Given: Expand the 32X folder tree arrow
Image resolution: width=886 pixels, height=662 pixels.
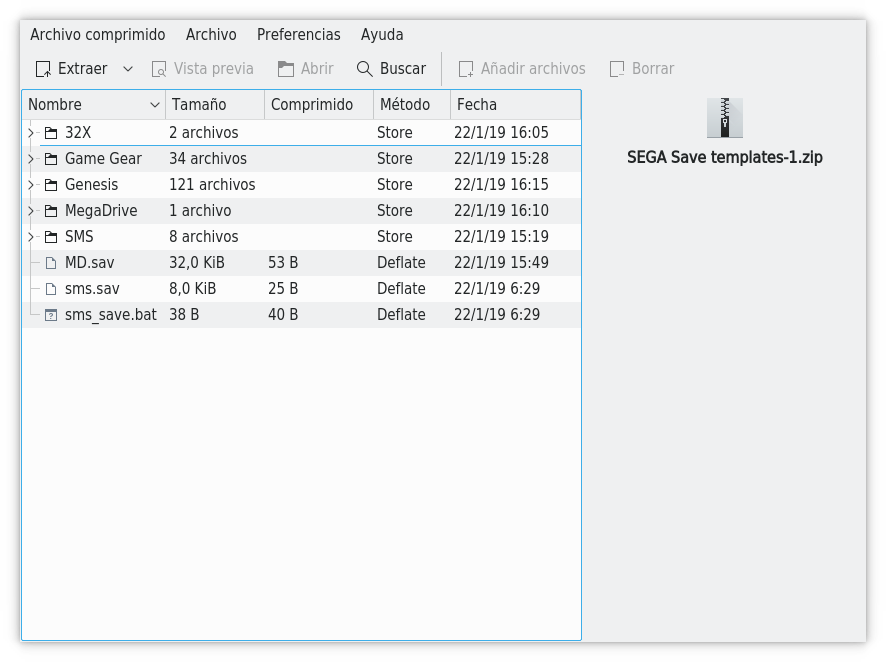Looking at the screenshot, I should (31, 133).
